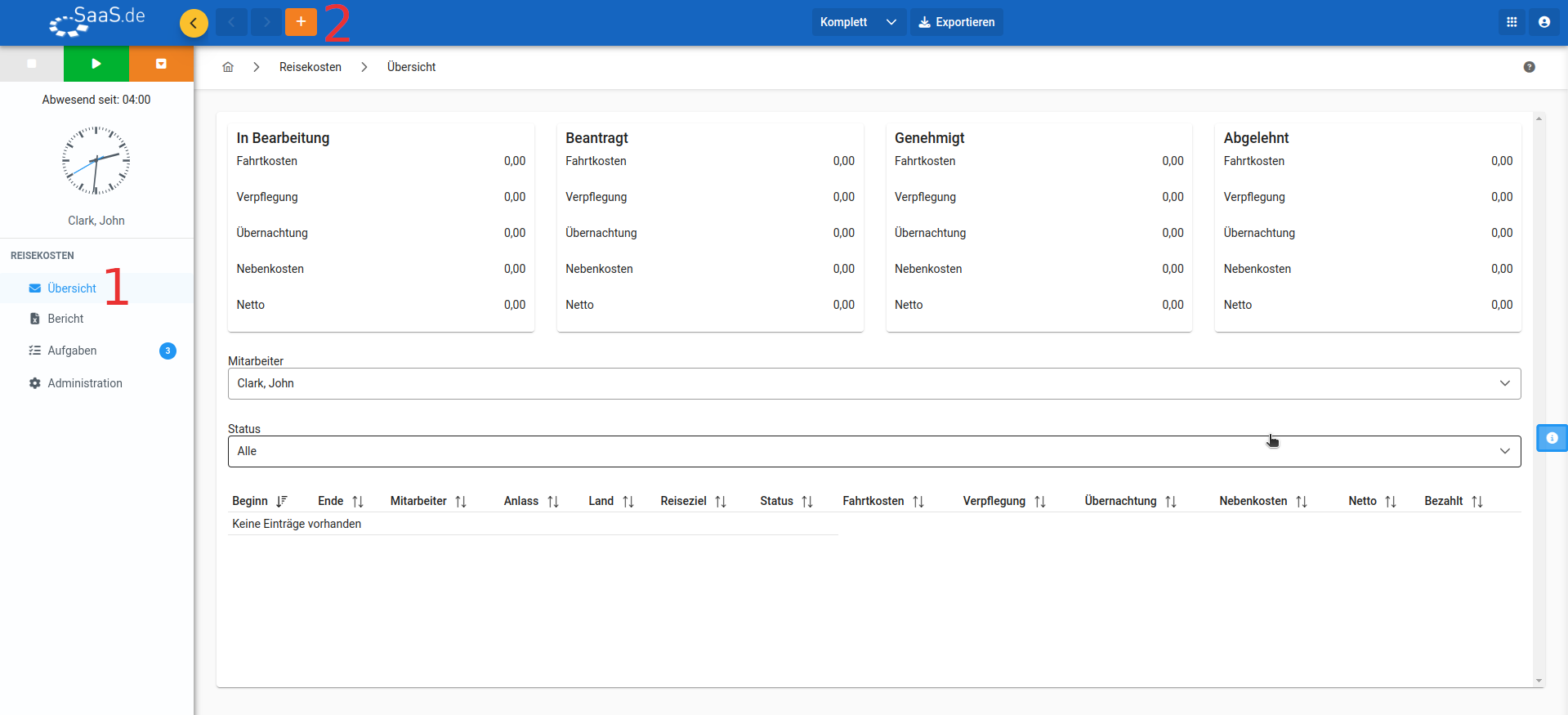Open the help question mark icon
1568x715 pixels.
pos(1530,67)
